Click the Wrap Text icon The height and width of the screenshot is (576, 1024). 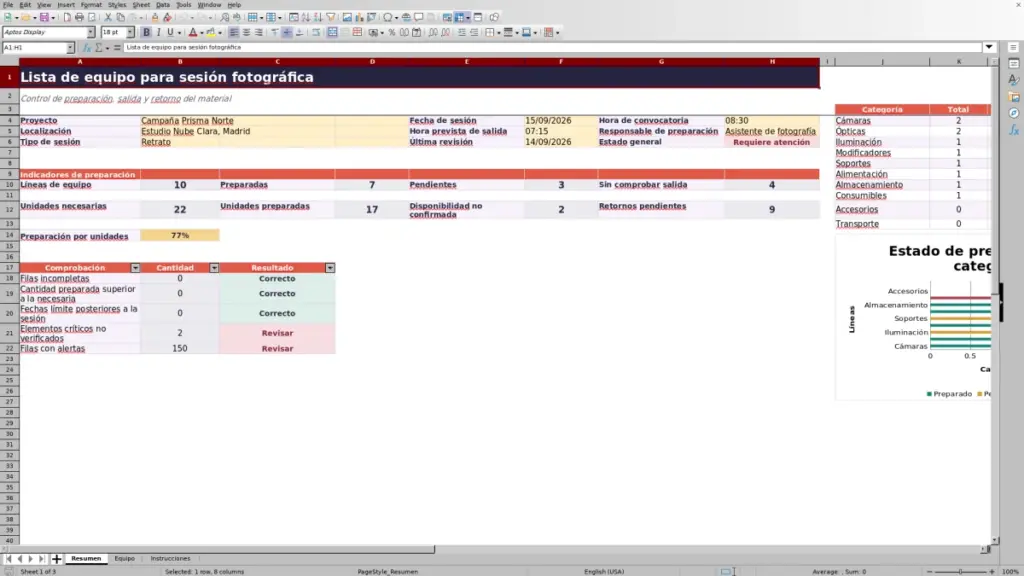[x=316, y=33]
